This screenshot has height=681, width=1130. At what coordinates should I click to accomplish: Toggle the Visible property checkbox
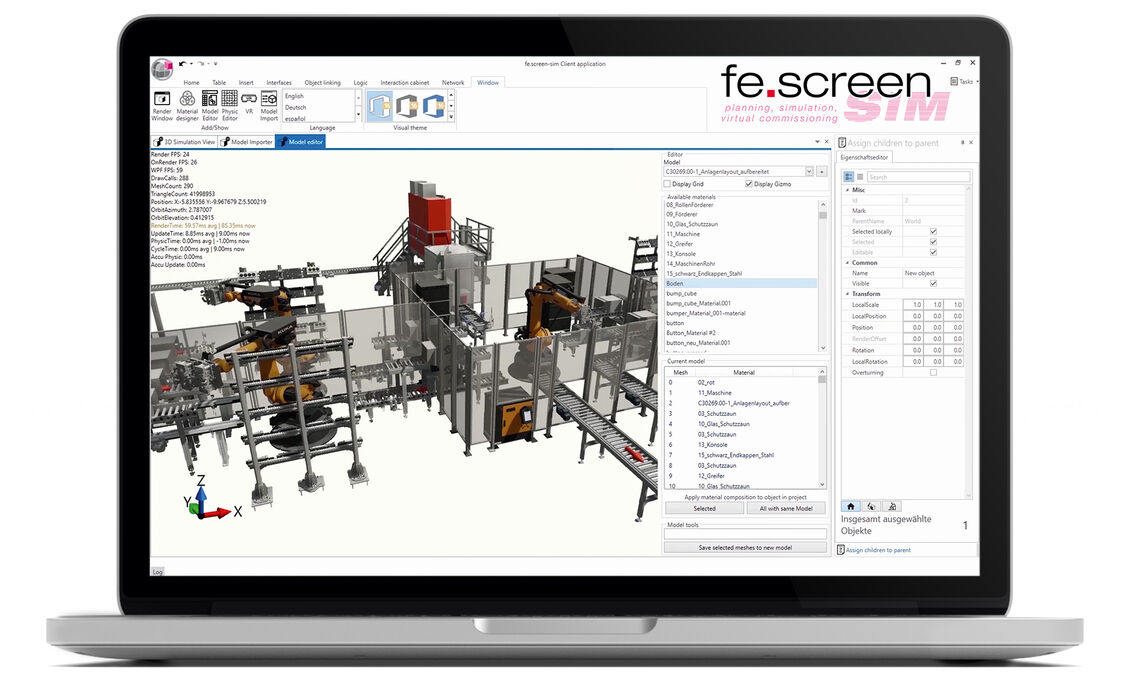pos(933,284)
